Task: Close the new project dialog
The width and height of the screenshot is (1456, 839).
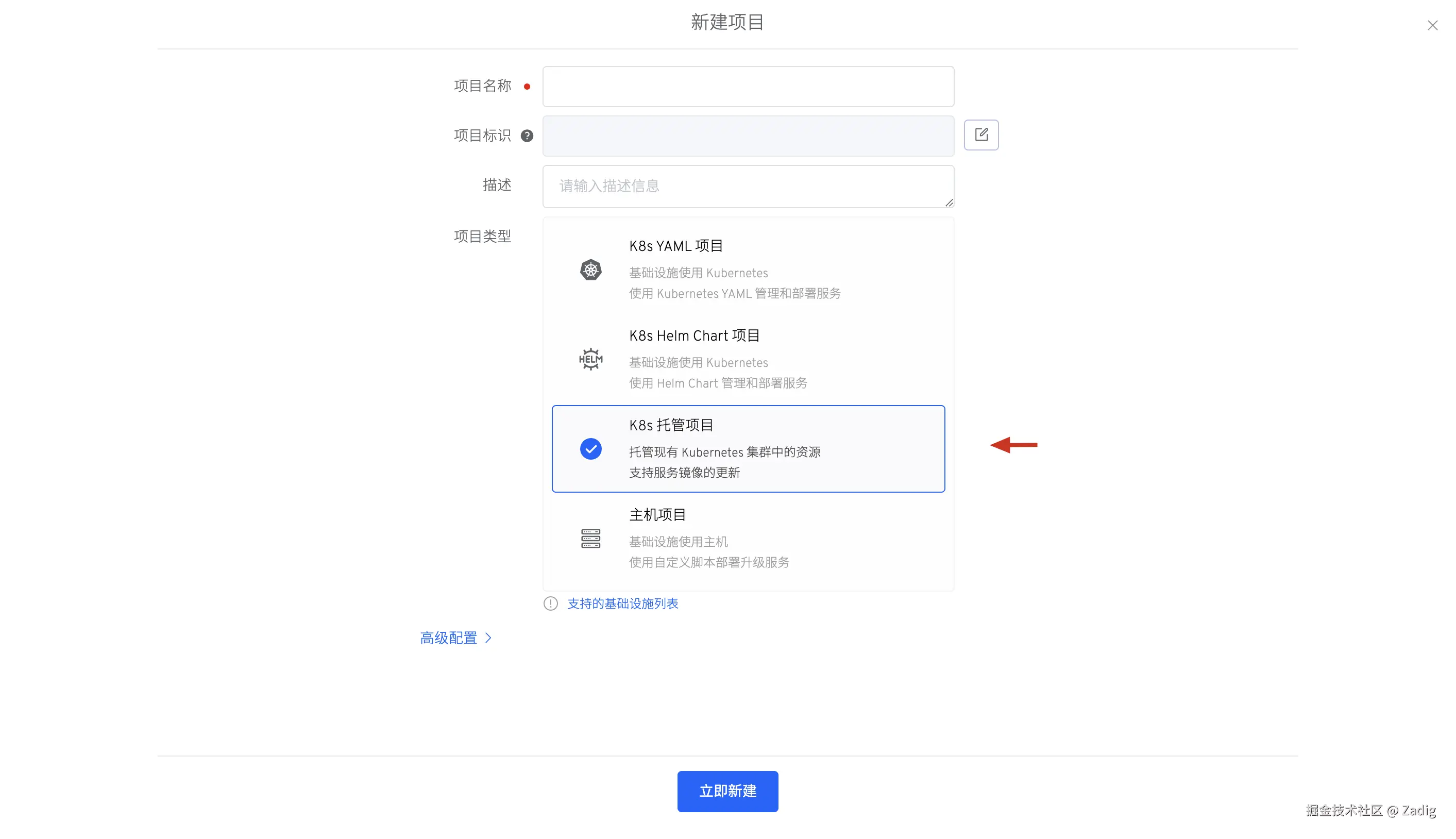Action: click(x=1432, y=25)
